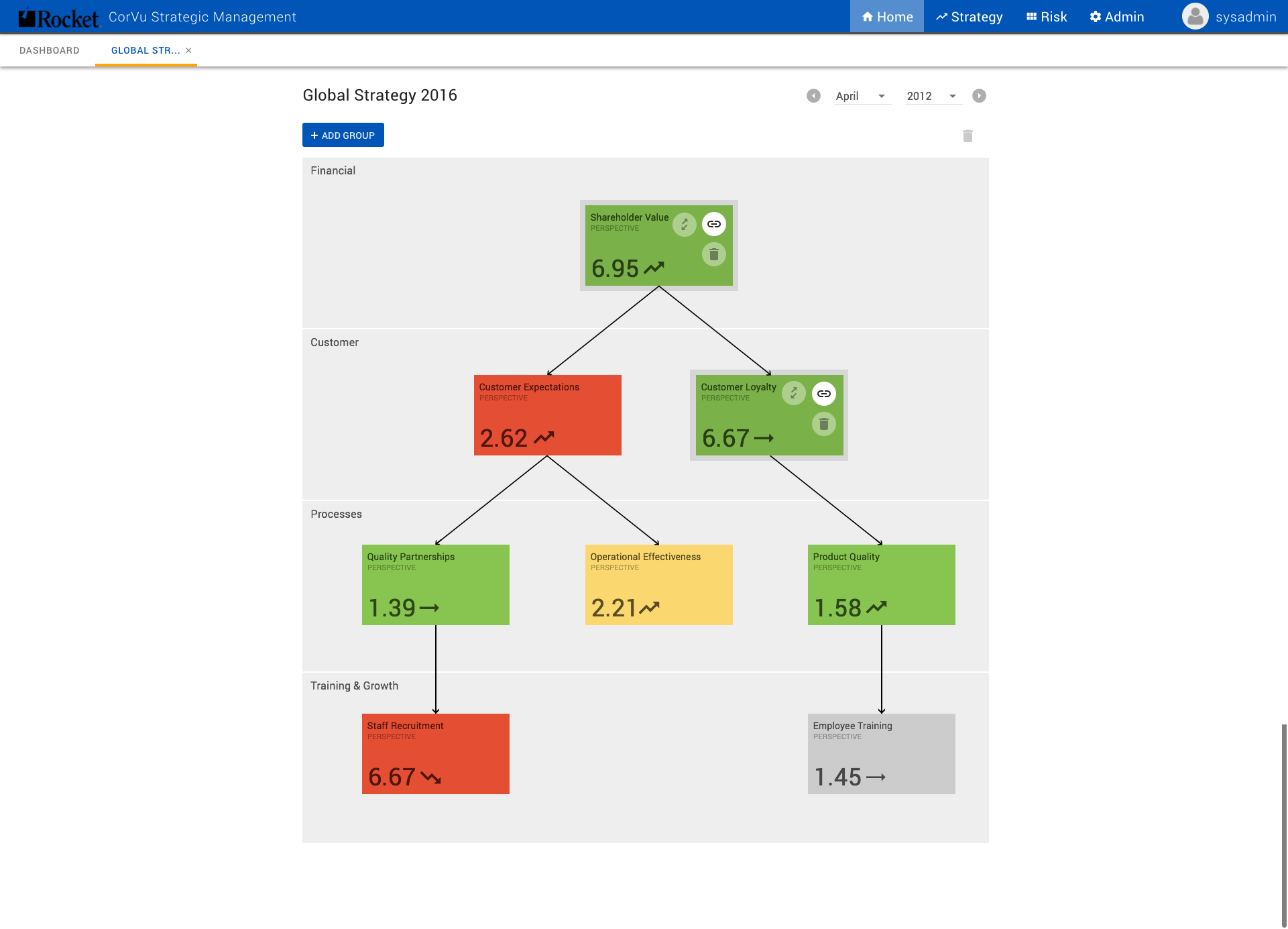Open the April month dropdown
This screenshot has width=1288, height=929.
click(861, 96)
